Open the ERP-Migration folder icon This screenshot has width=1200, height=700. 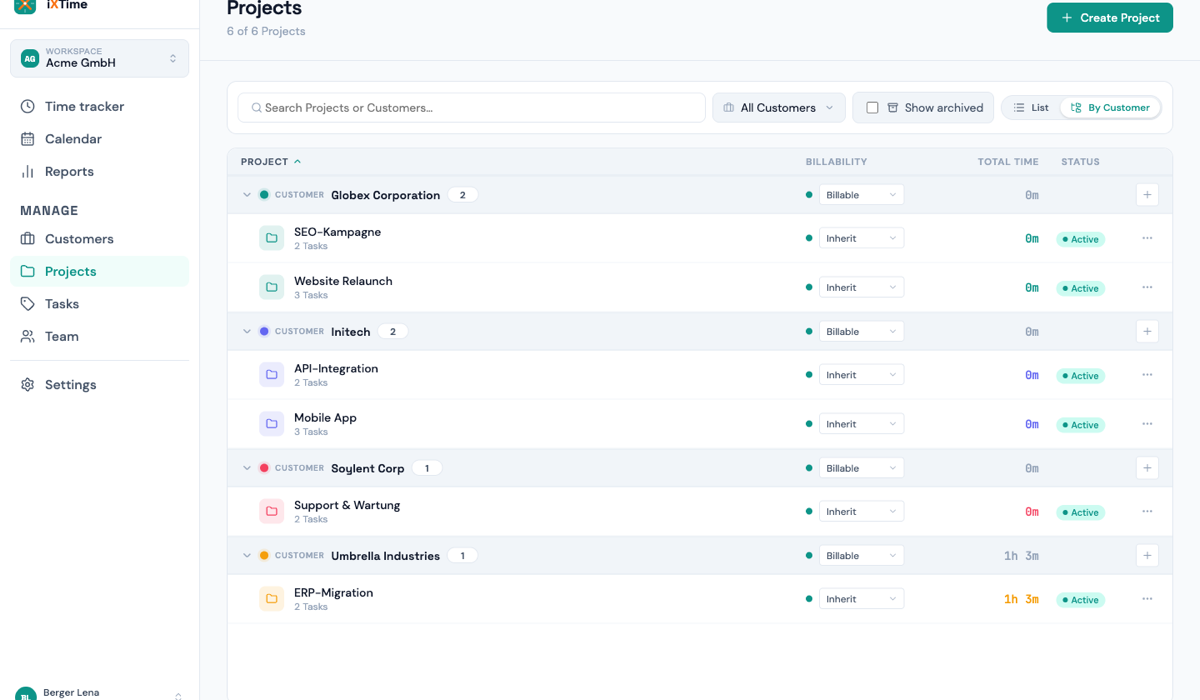(x=271, y=599)
